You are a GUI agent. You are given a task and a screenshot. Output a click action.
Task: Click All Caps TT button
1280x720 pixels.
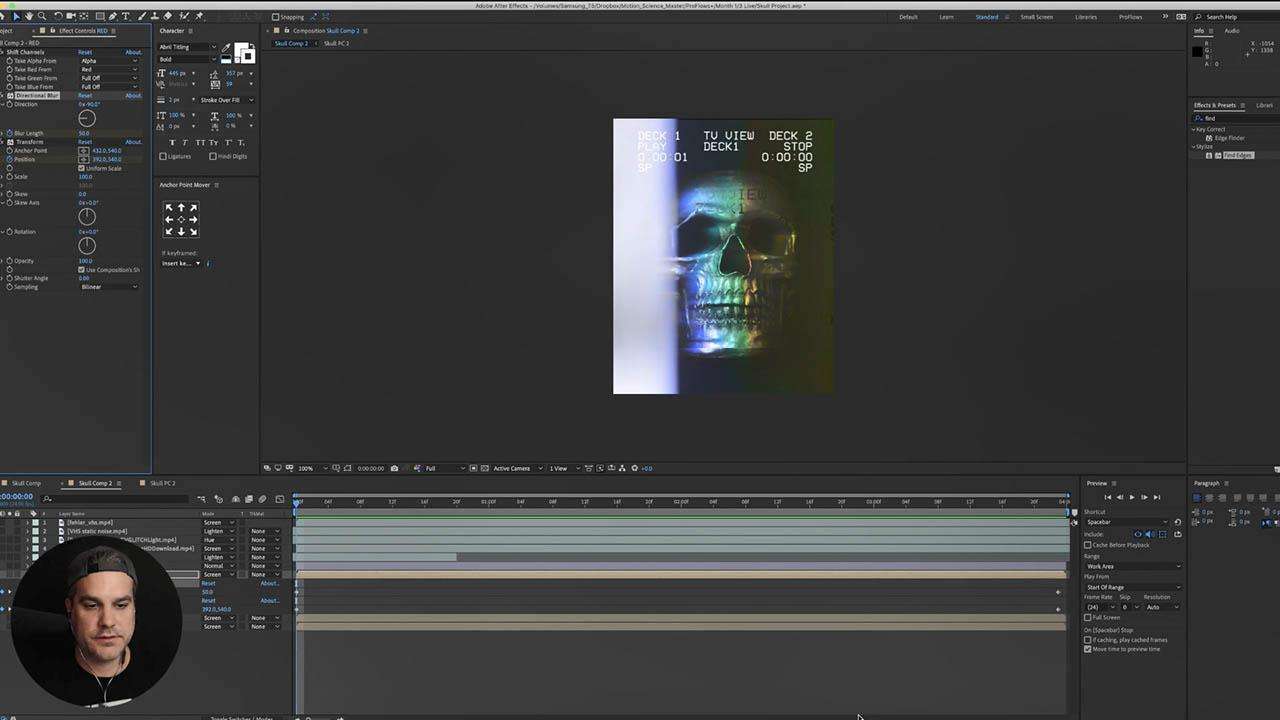point(200,143)
